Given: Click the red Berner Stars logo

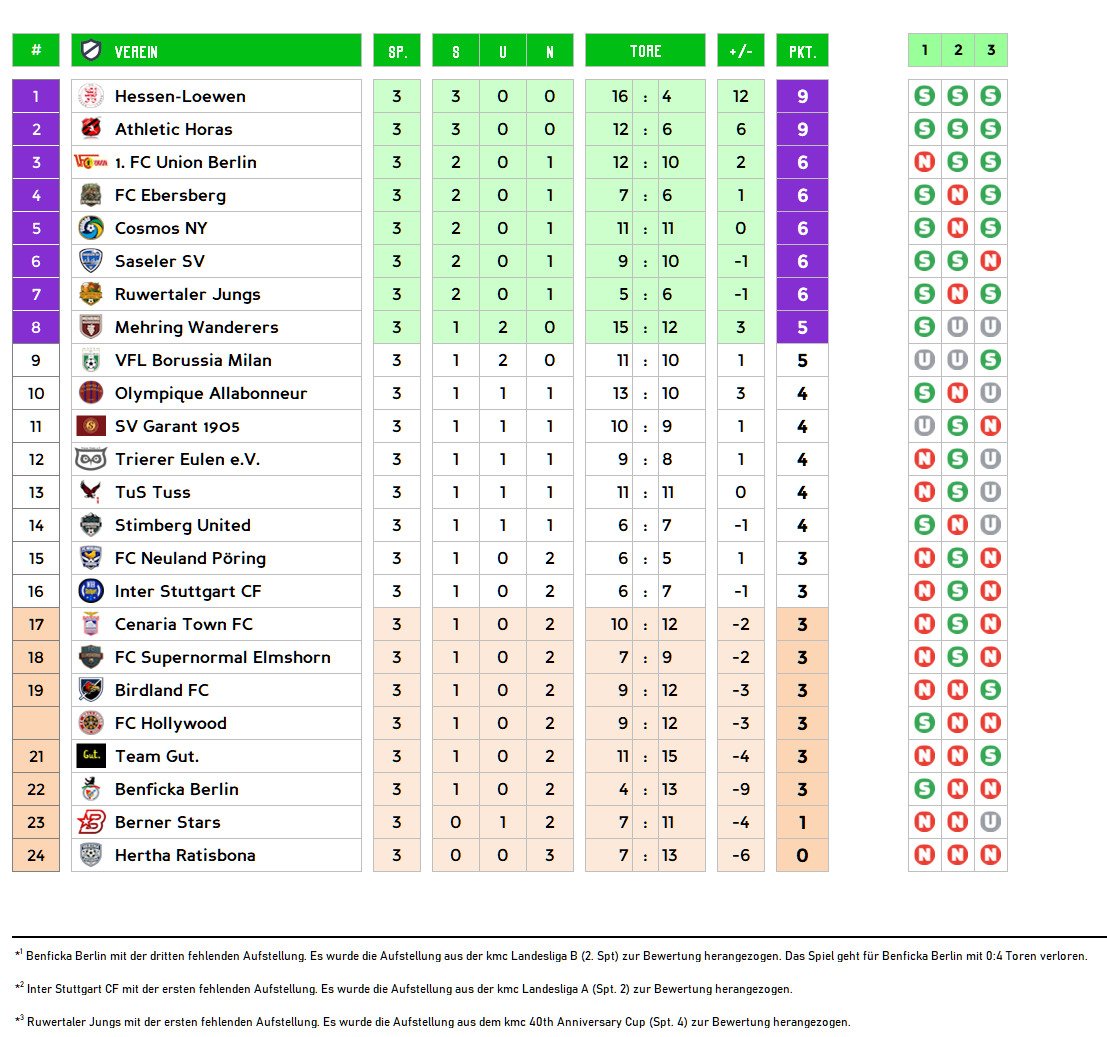Looking at the screenshot, I should tap(91, 822).
